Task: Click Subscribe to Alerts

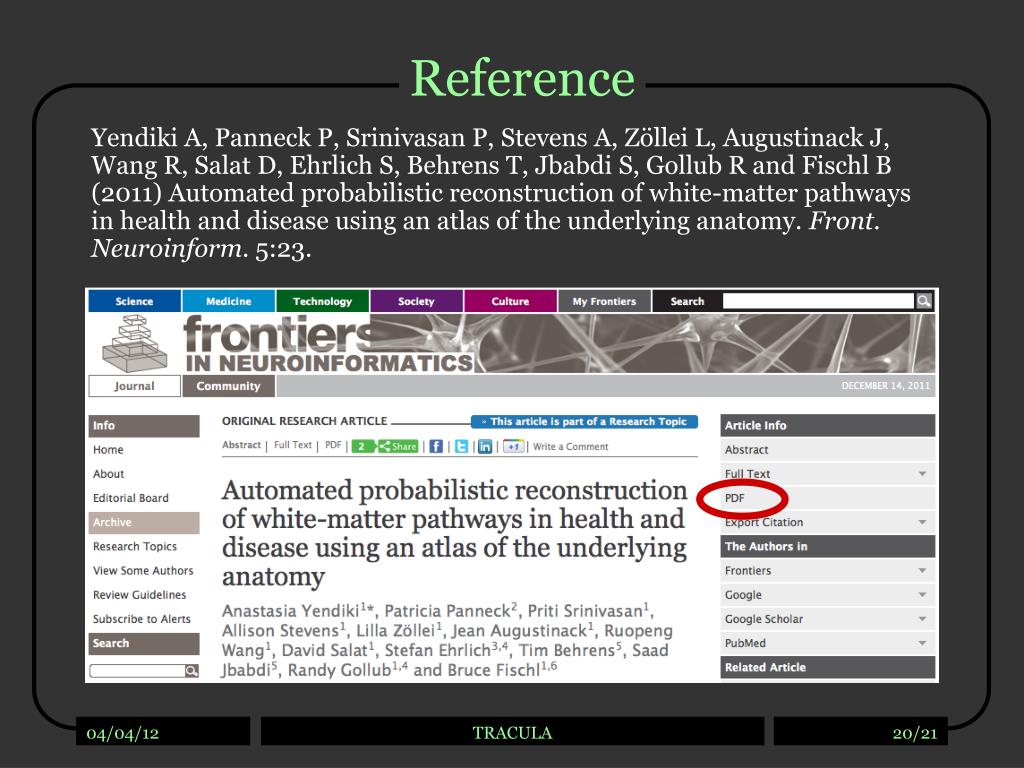Action: pos(142,619)
